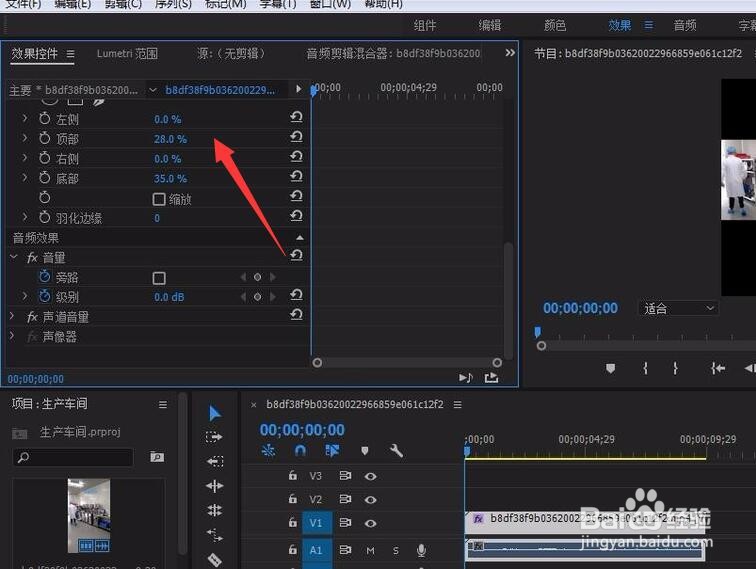Reset the 右侧 crop value
The height and width of the screenshot is (569, 756).
[297, 157]
